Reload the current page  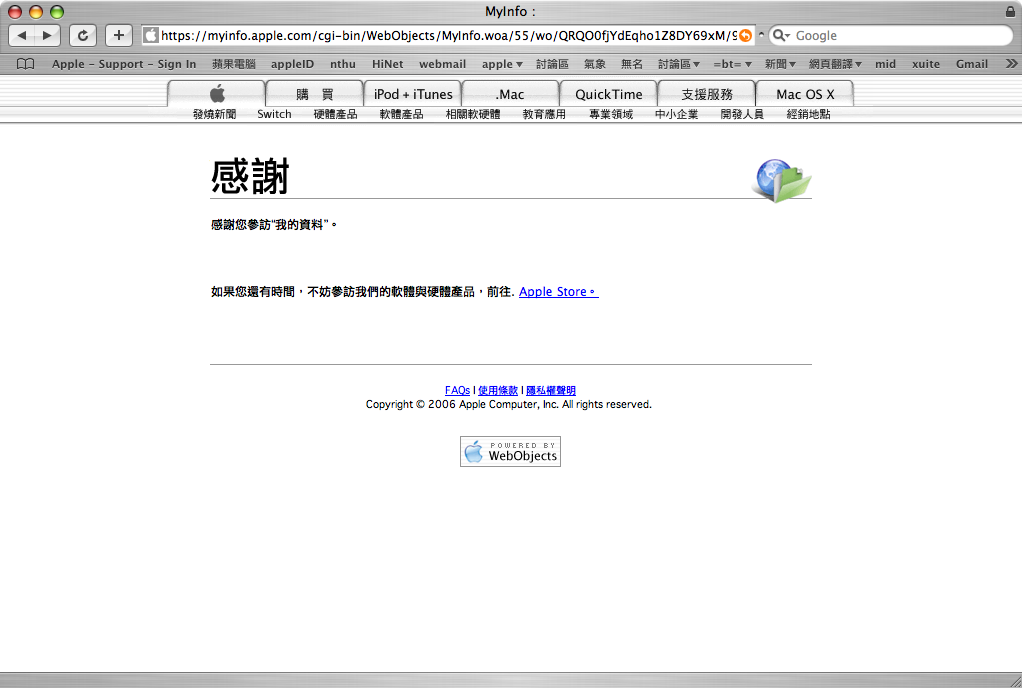(x=83, y=35)
